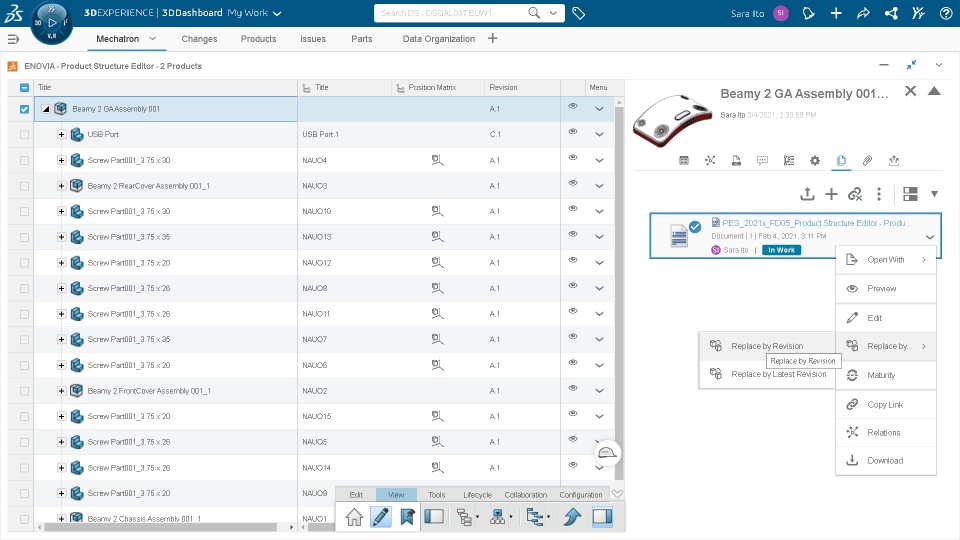Open the Tools toolbar tab
960x540 pixels.
coord(437,495)
